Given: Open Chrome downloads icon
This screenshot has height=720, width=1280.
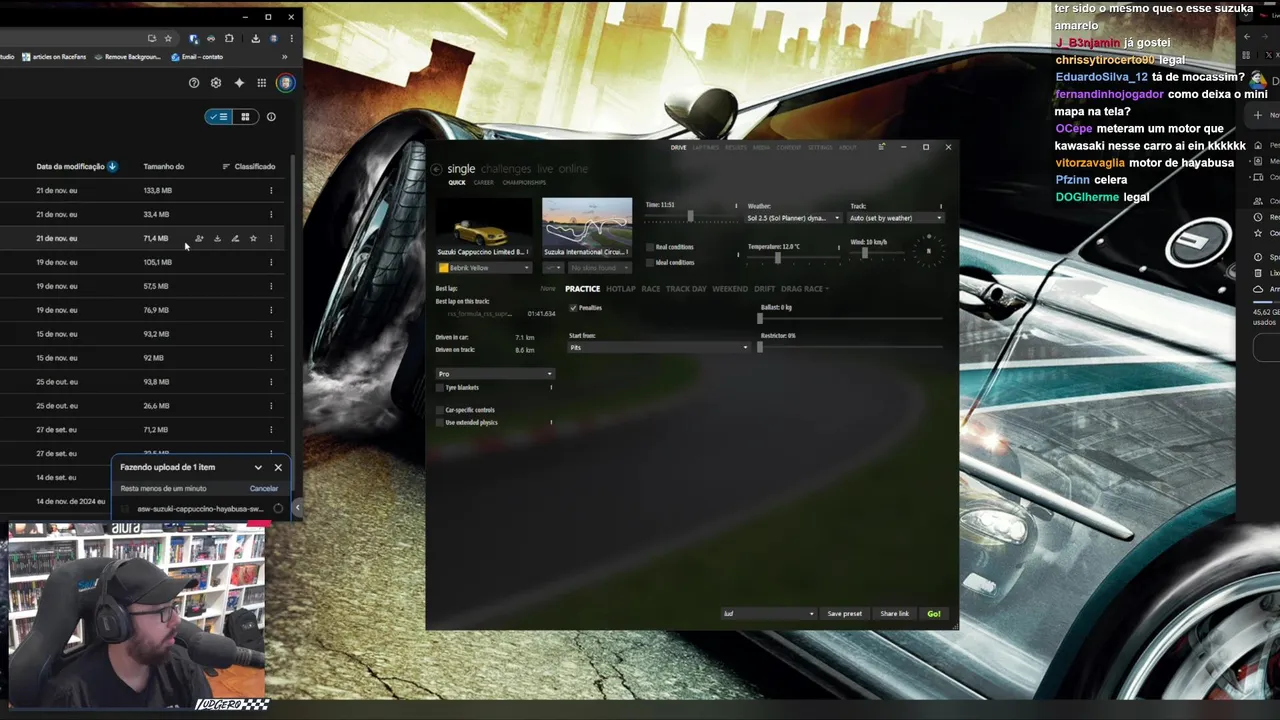Looking at the screenshot, I should coord(256,38).
